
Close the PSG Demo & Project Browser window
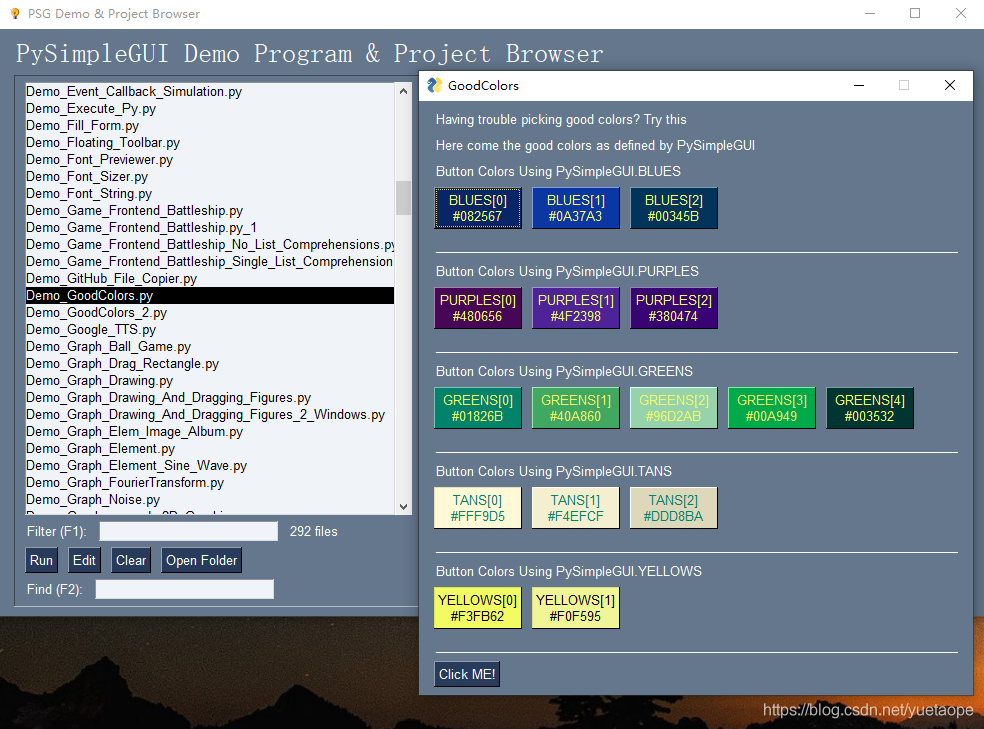pos(961,13)
